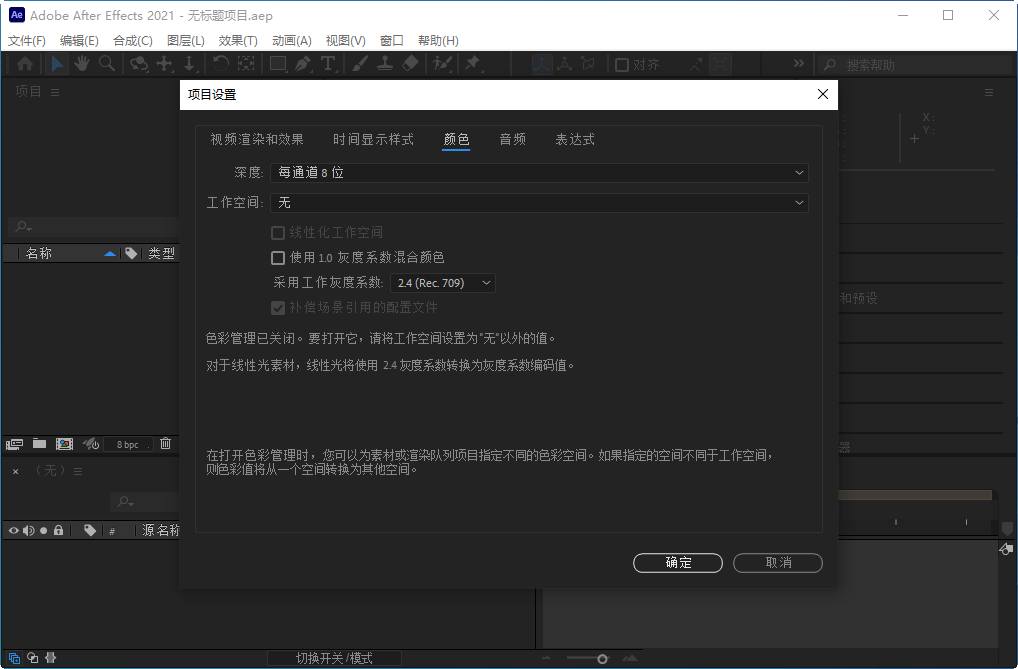Open the 深度 dropdown showing 每通道 8 位
Viewport: 1018px width, 669px height.
[x=540, y=172]
